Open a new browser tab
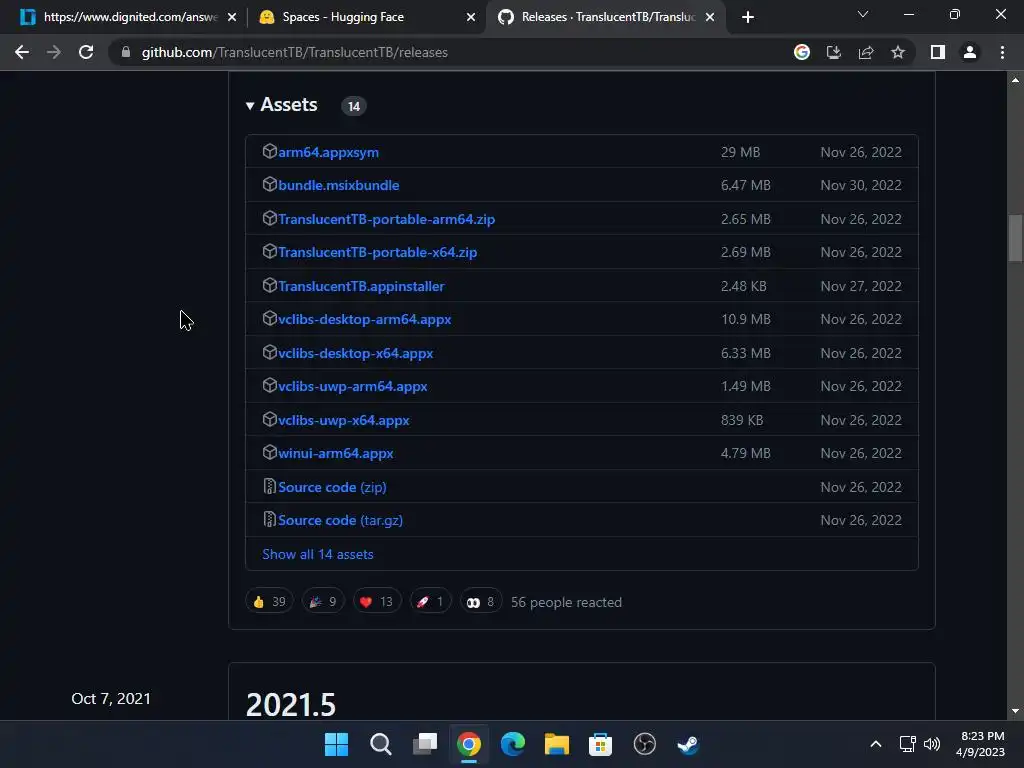This screenshot has width=1024, height=768. [x=748, y=18]
